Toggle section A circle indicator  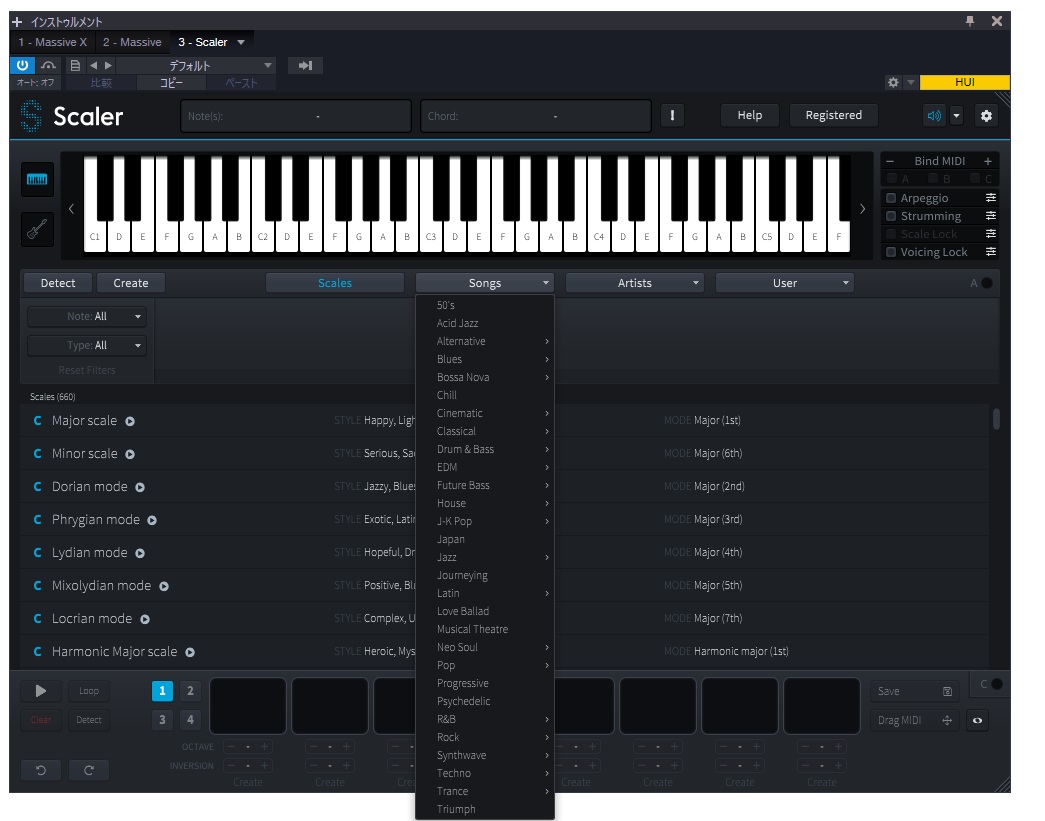[x=987, y=283]
